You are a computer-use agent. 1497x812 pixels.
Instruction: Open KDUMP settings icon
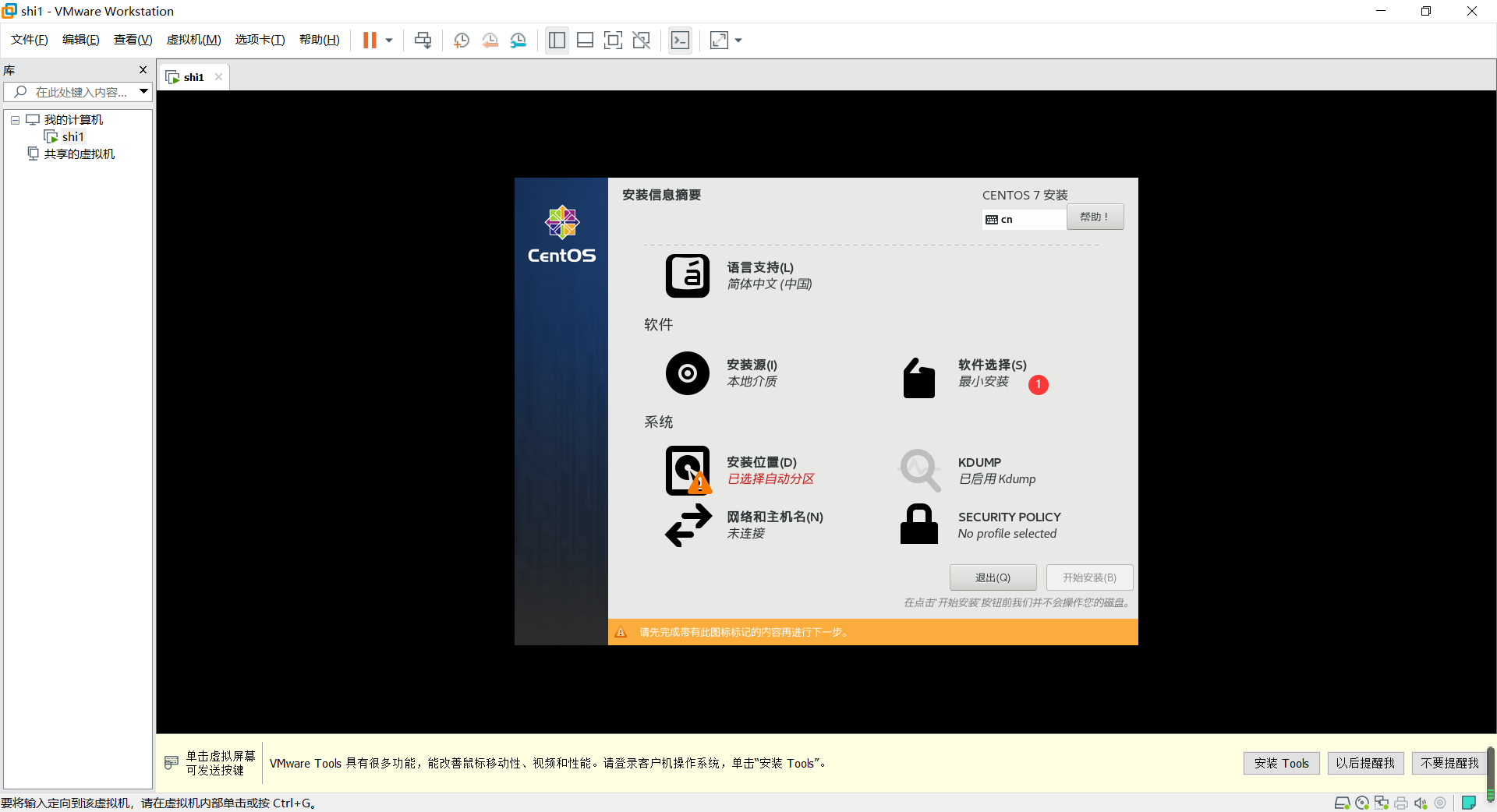920,470
